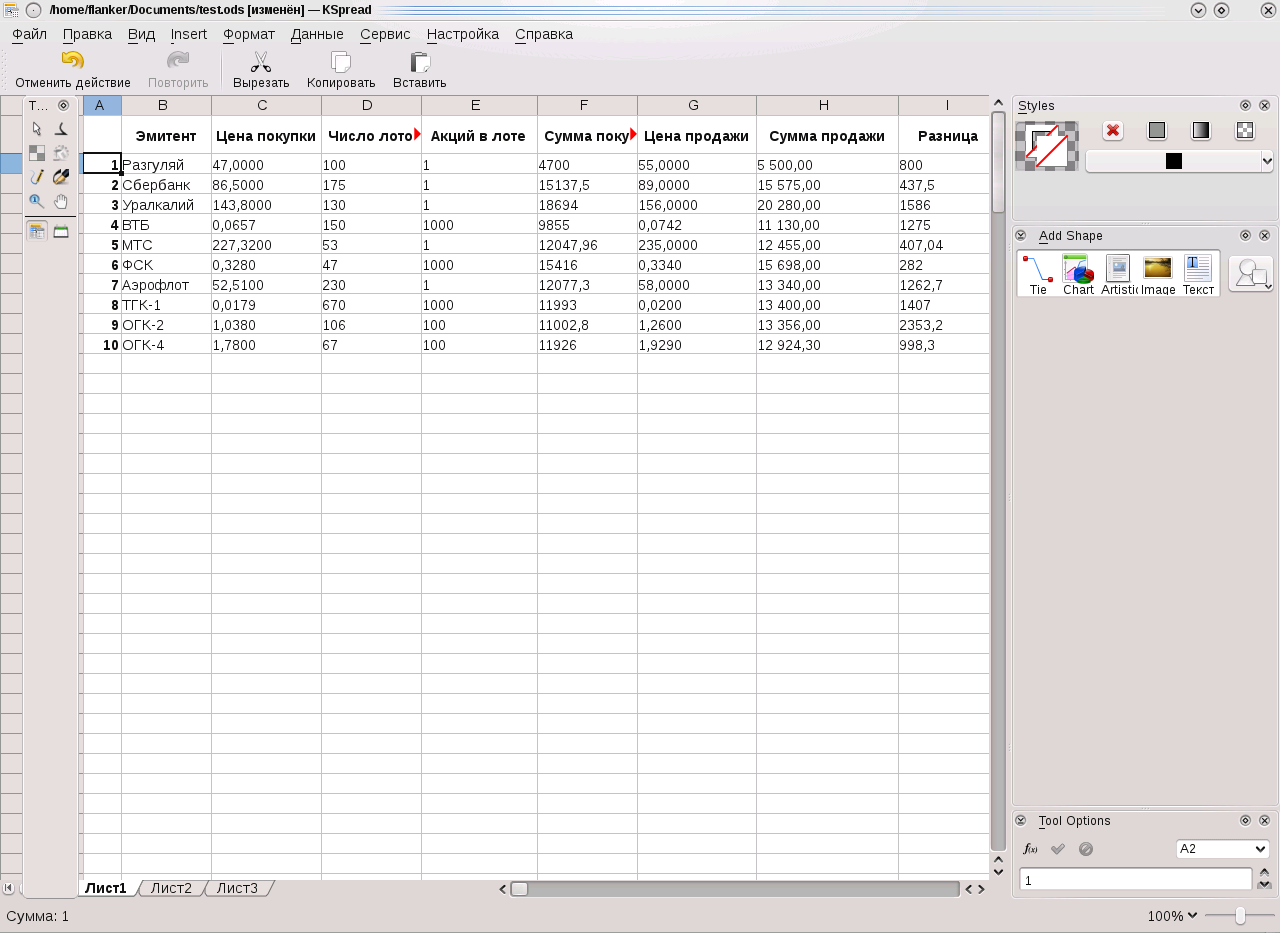
Task: Open the Правка menu
Action: [87, 34]
